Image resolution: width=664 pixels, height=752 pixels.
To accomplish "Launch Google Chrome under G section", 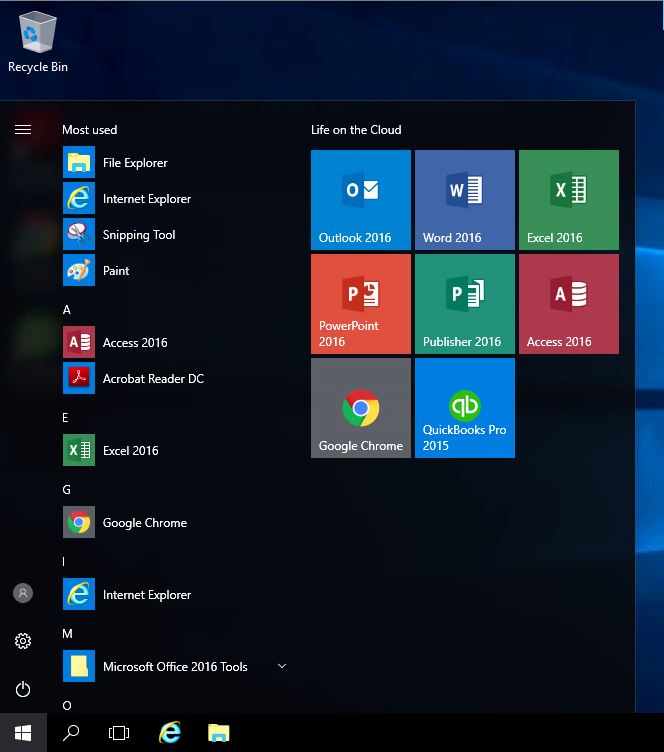I will 175,522.
